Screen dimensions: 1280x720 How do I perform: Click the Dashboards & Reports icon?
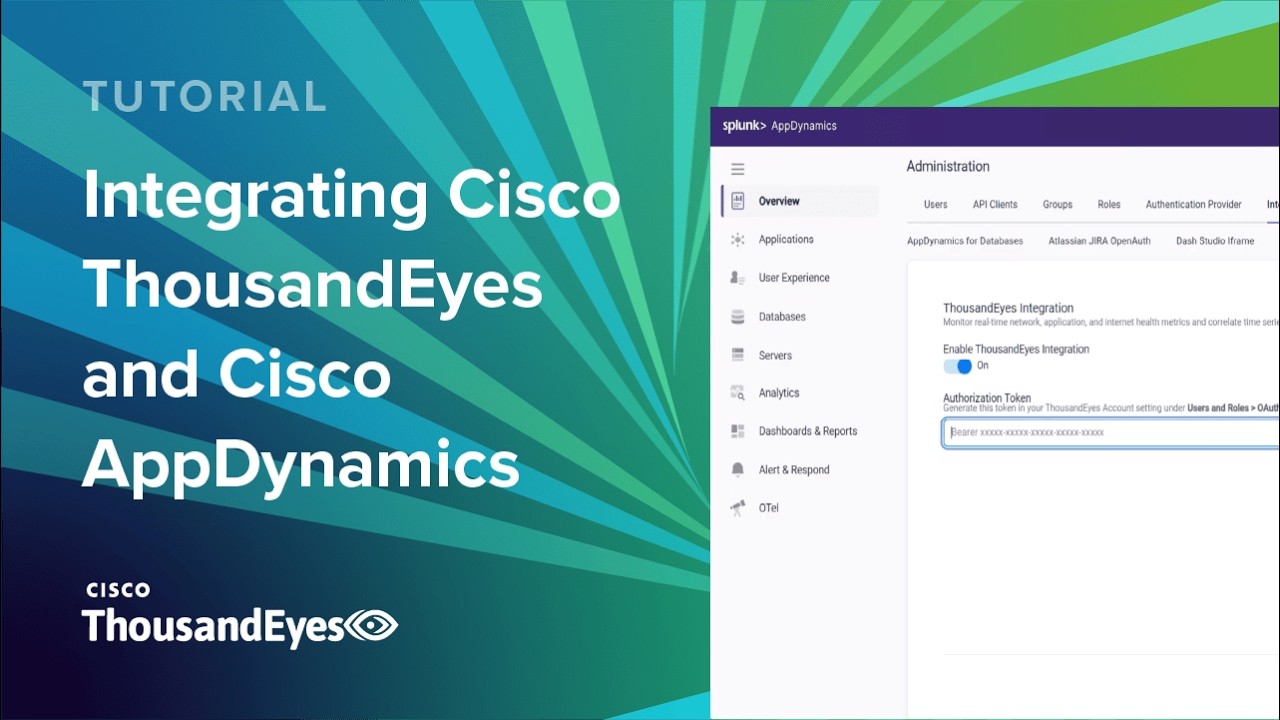click(738, 431)
